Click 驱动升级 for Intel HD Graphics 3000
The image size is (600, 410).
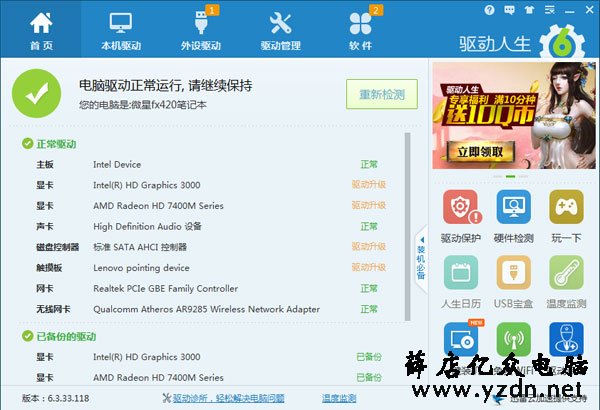click(x=368, y=185)
